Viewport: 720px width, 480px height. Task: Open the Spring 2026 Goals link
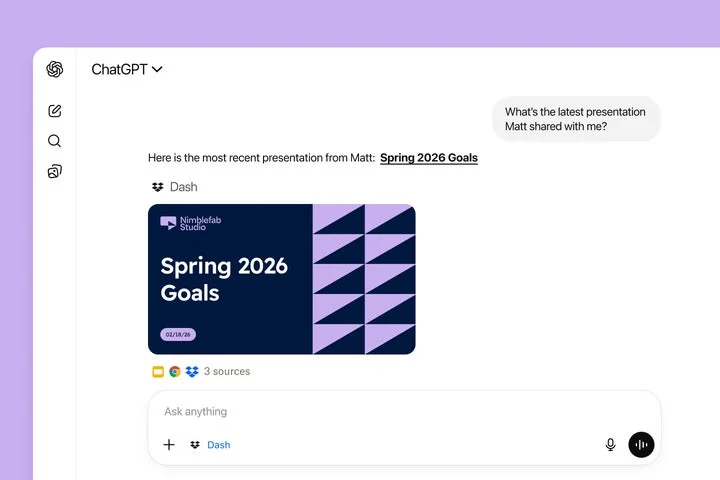pyautogui.click(x=429, y=158)
